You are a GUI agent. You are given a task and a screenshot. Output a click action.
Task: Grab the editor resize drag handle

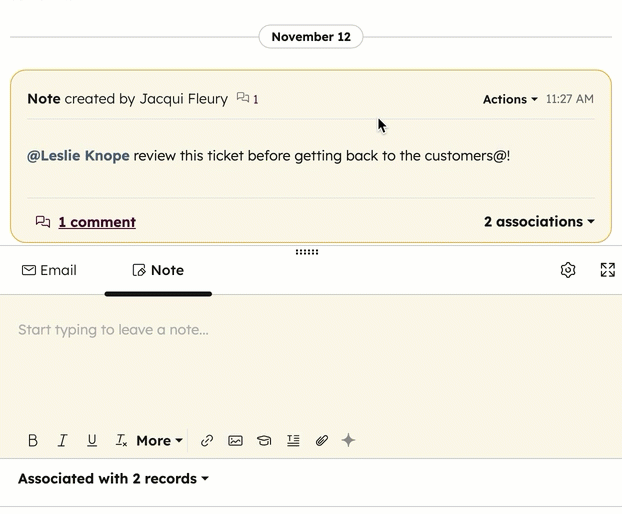[x=307, y=252]
